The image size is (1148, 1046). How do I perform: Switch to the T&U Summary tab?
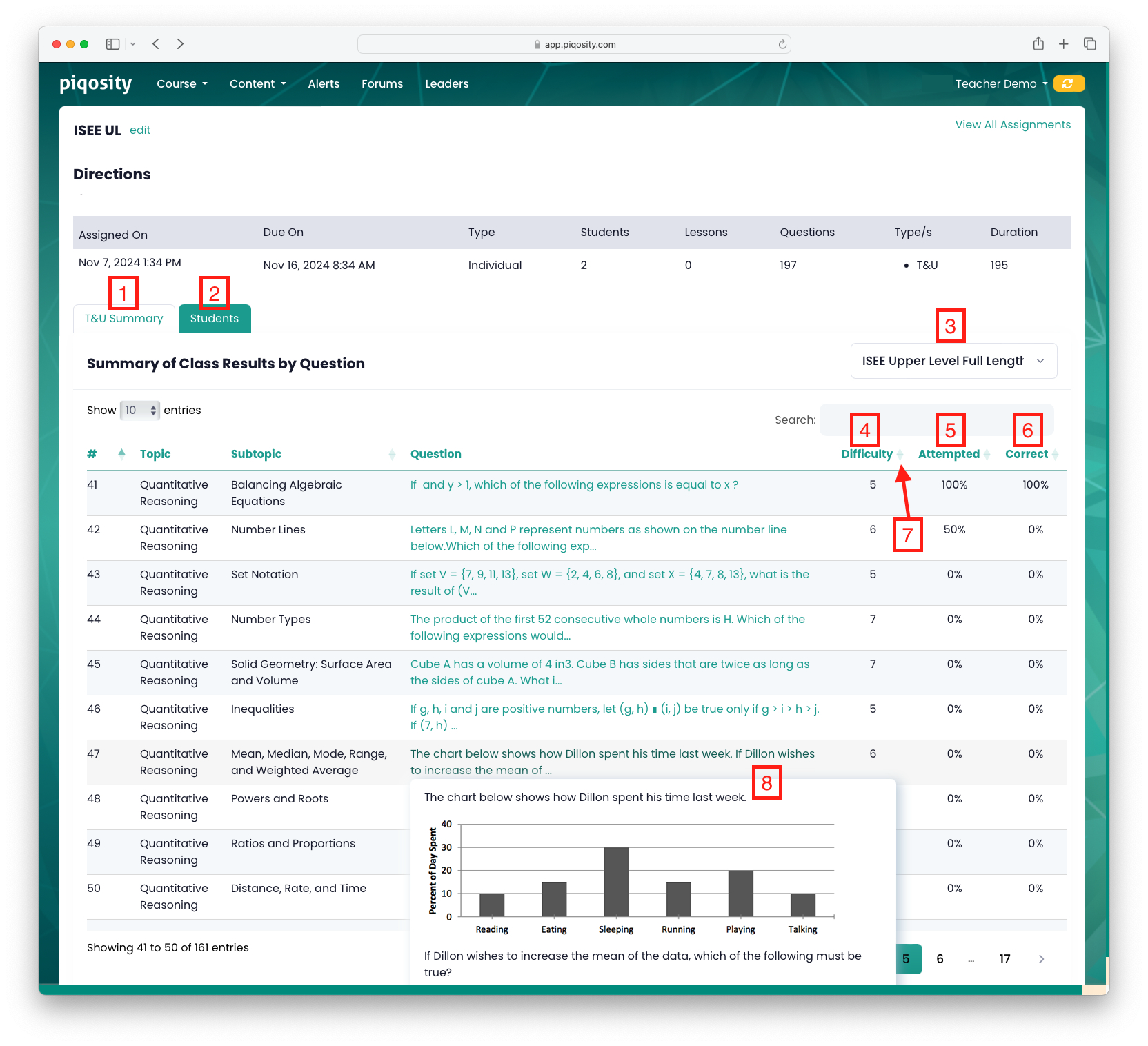tap(124, 319)
